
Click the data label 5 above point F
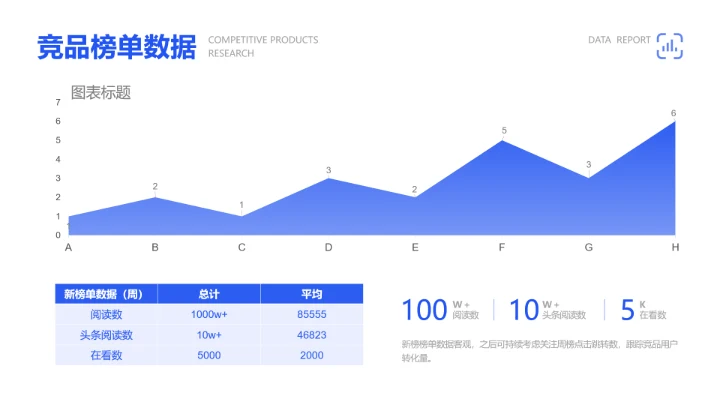[x=504, y=131]
